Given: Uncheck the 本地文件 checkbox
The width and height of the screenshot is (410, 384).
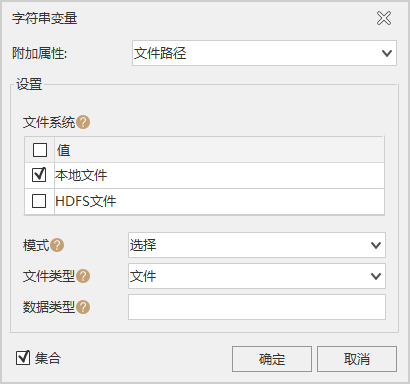Looking at the screenshot, I should pos(39,175).
